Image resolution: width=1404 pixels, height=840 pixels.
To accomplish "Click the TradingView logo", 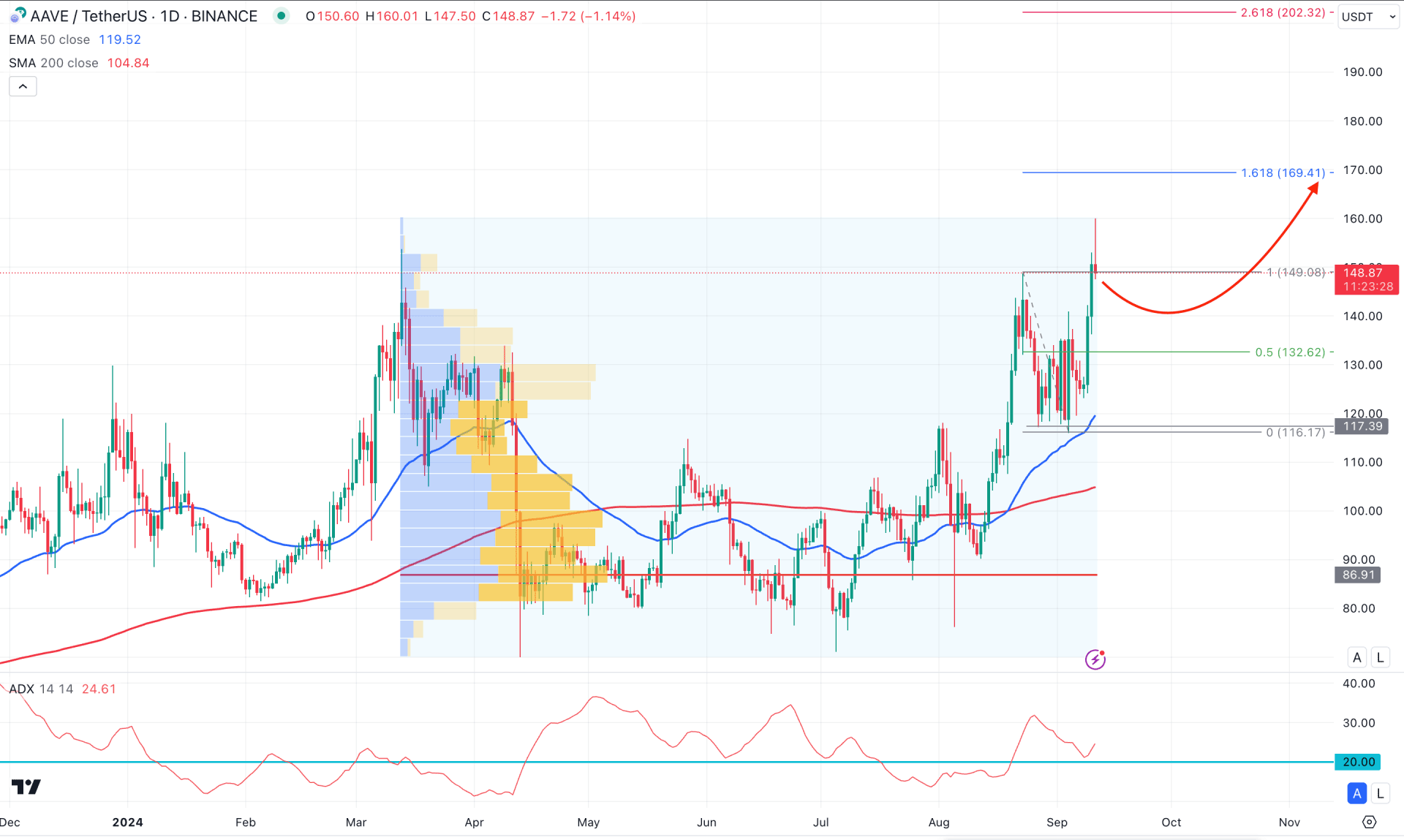I will (26, 787).
